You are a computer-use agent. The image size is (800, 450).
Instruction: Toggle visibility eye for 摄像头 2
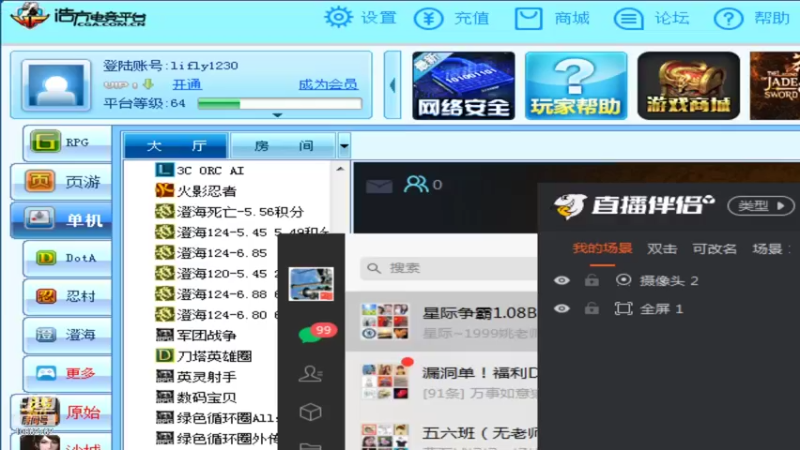click(562, 280)
